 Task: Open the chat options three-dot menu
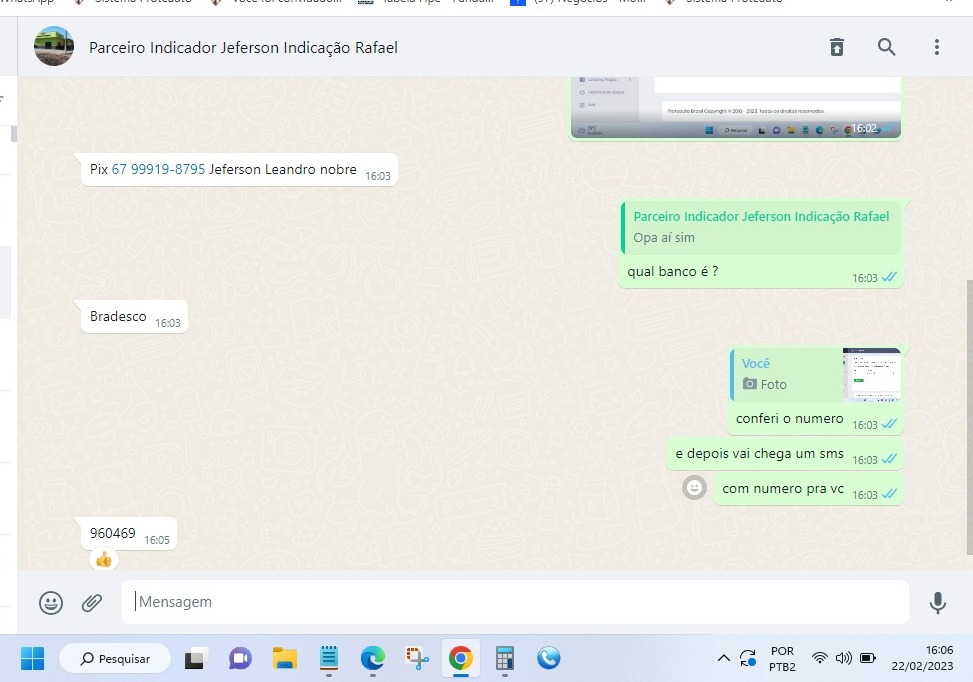pyautogui.click(x=937, y=47)
